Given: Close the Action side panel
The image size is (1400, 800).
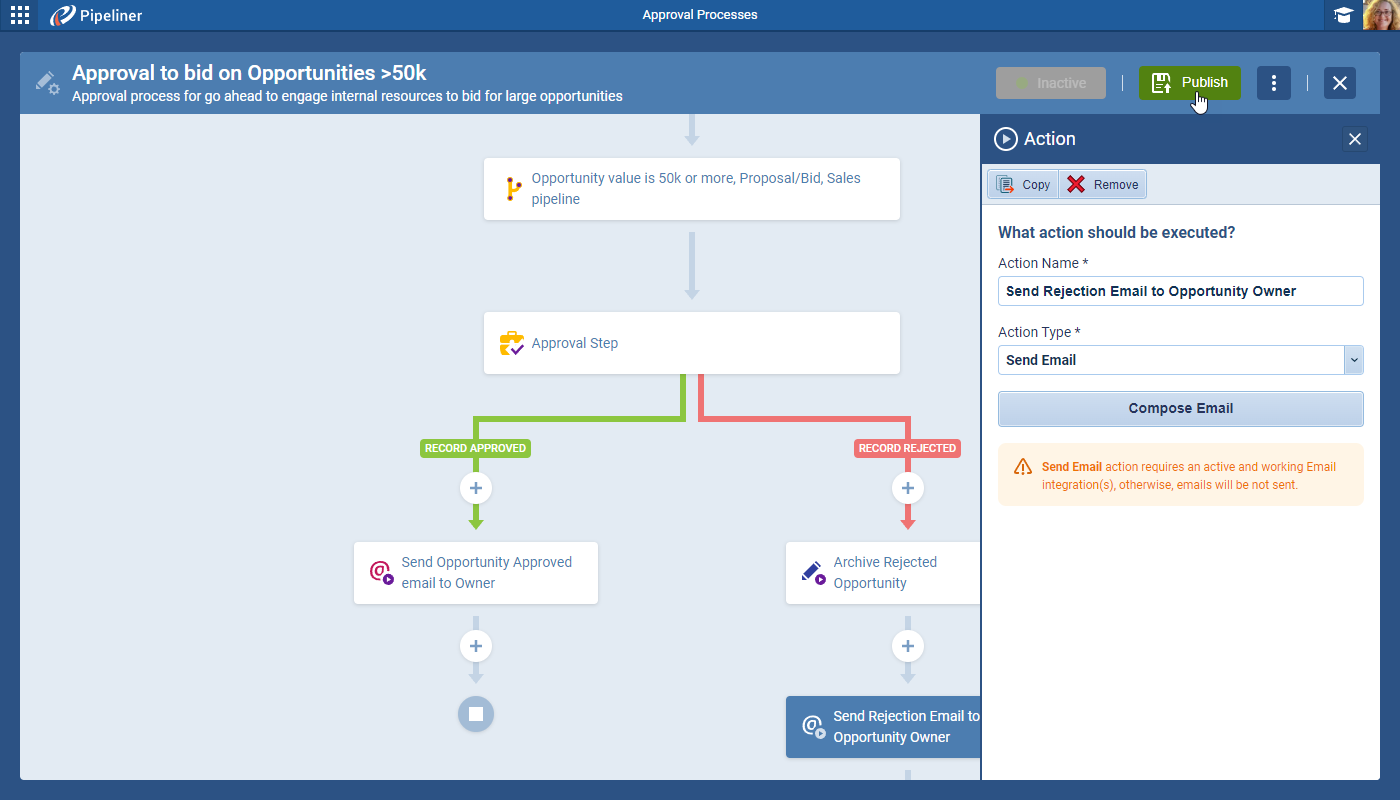Looking at the screenshot, I should pos(1355,139).
